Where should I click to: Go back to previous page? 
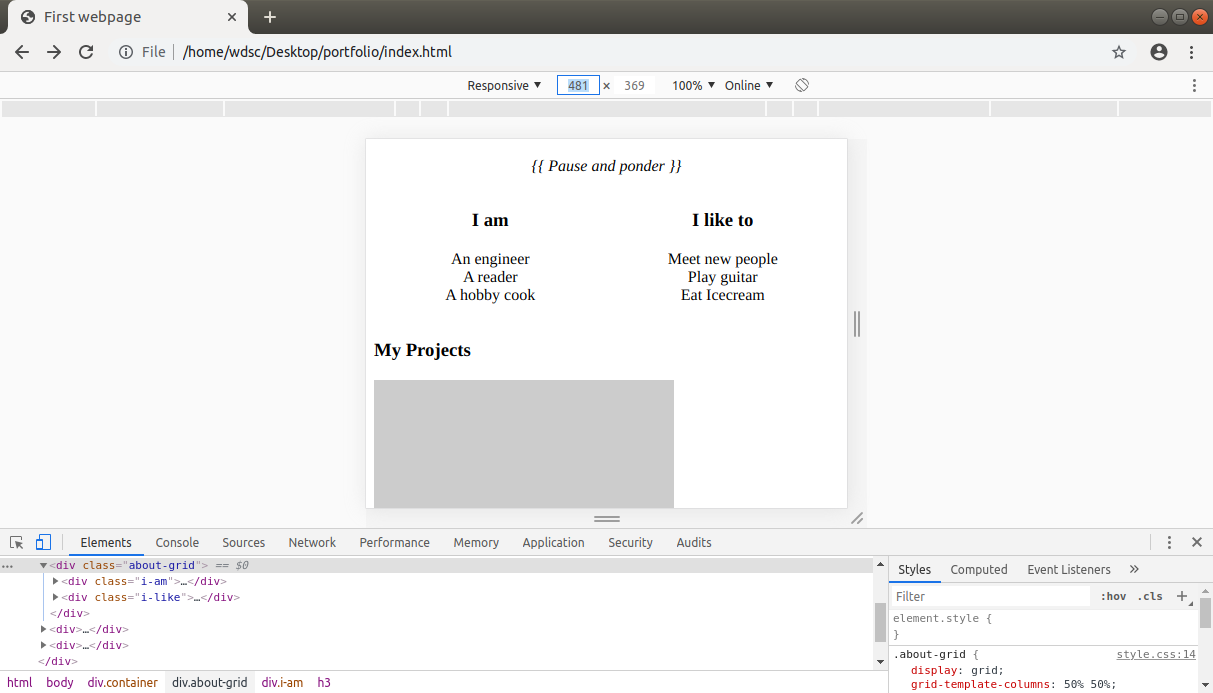click(22, 52)
